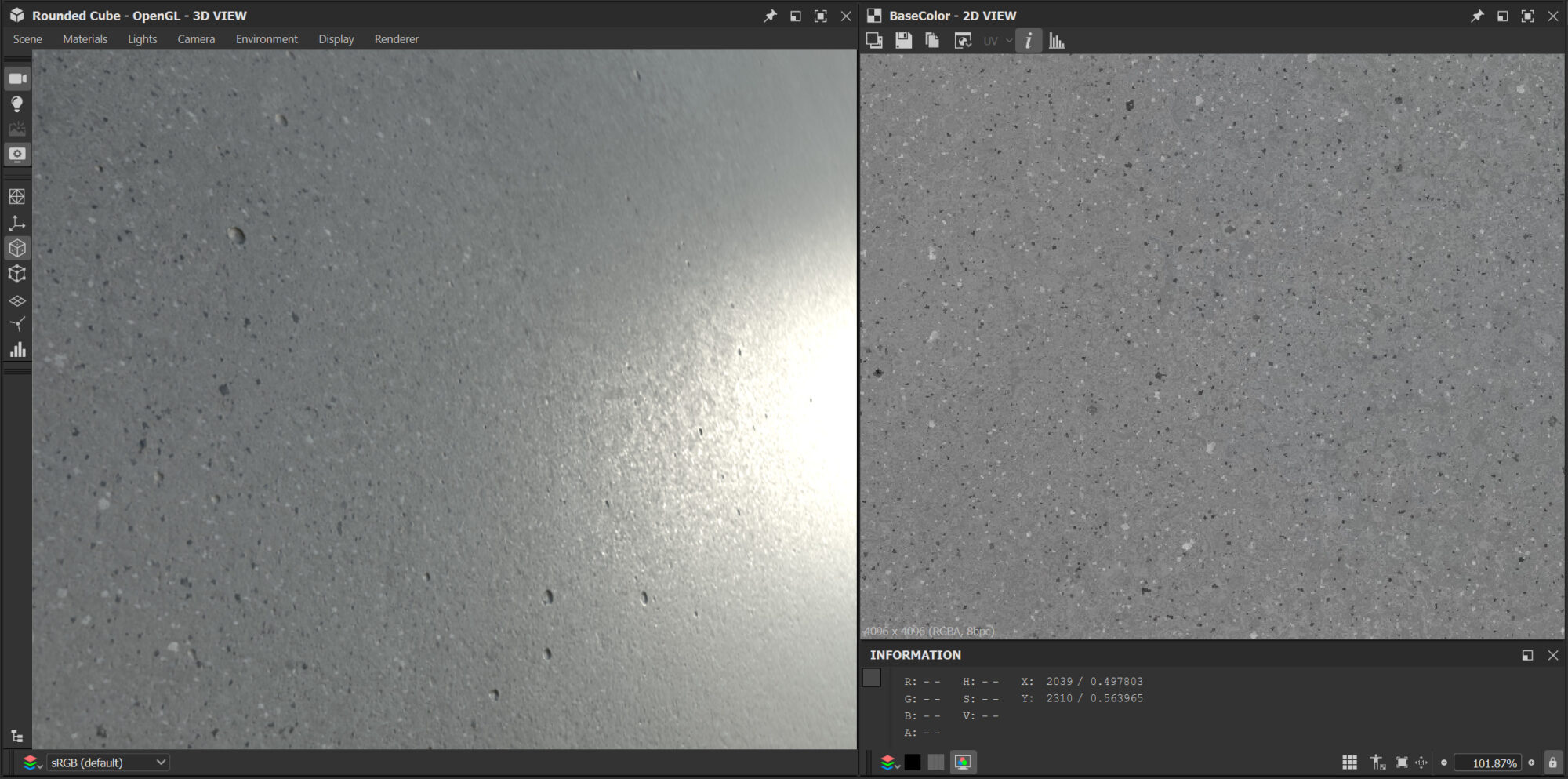Open the sRGB color profile dropdown
This screenshot has width=1568, height=779.
click(107, 762)
